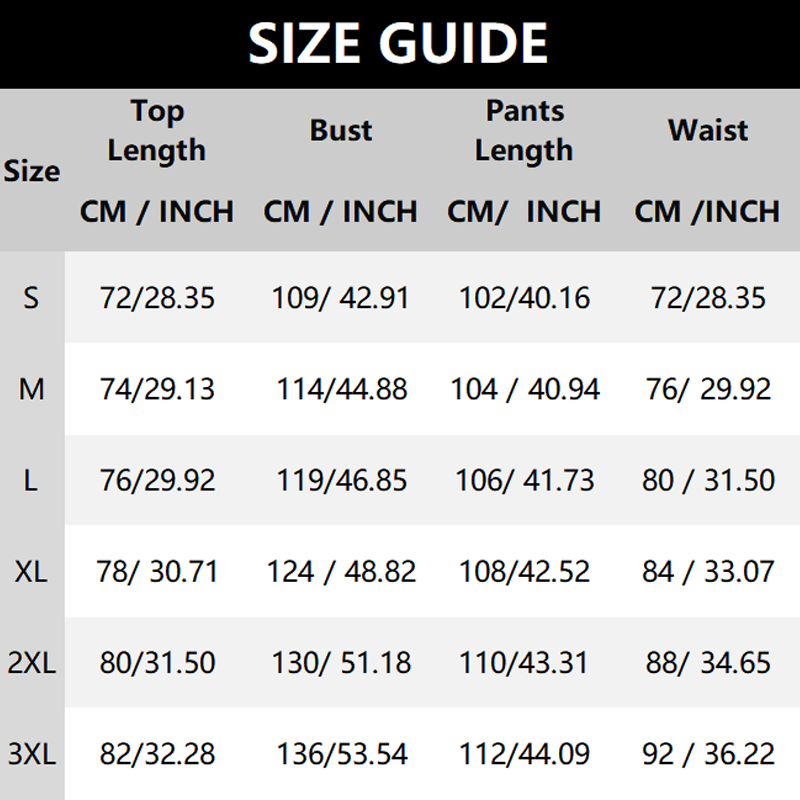Click the 130/ 51.18 bust value
This screenshot has width=800, height=800.
pos(340,663)
